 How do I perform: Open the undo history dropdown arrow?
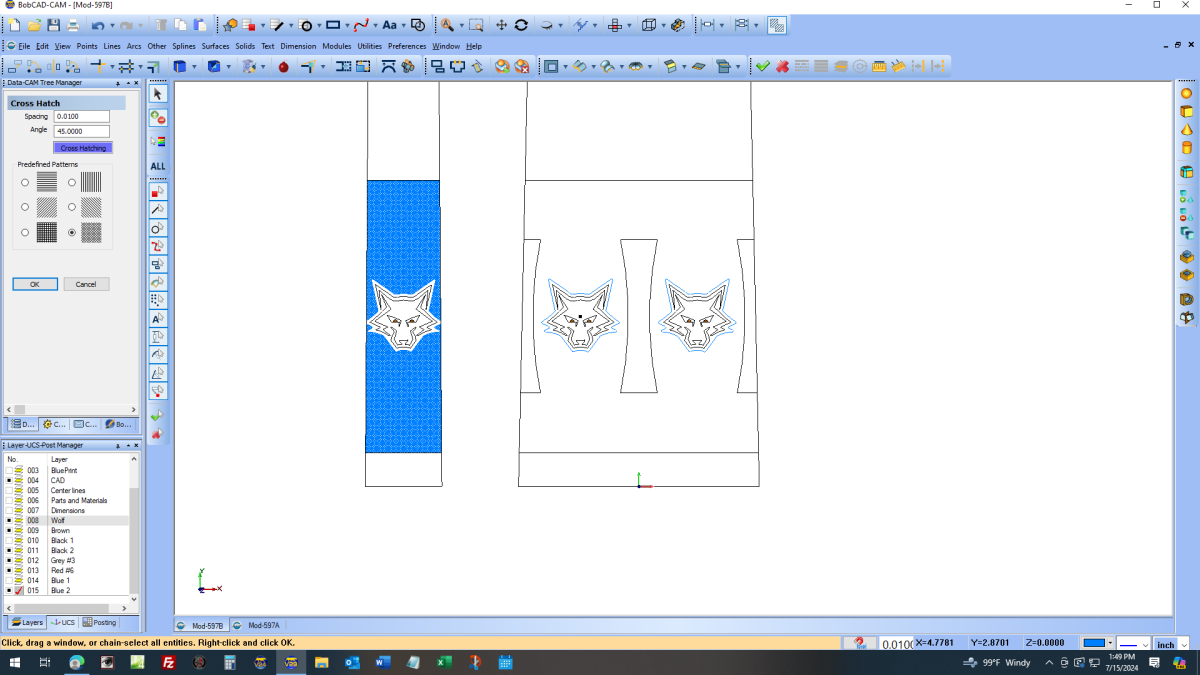click(x=111, y=25)
